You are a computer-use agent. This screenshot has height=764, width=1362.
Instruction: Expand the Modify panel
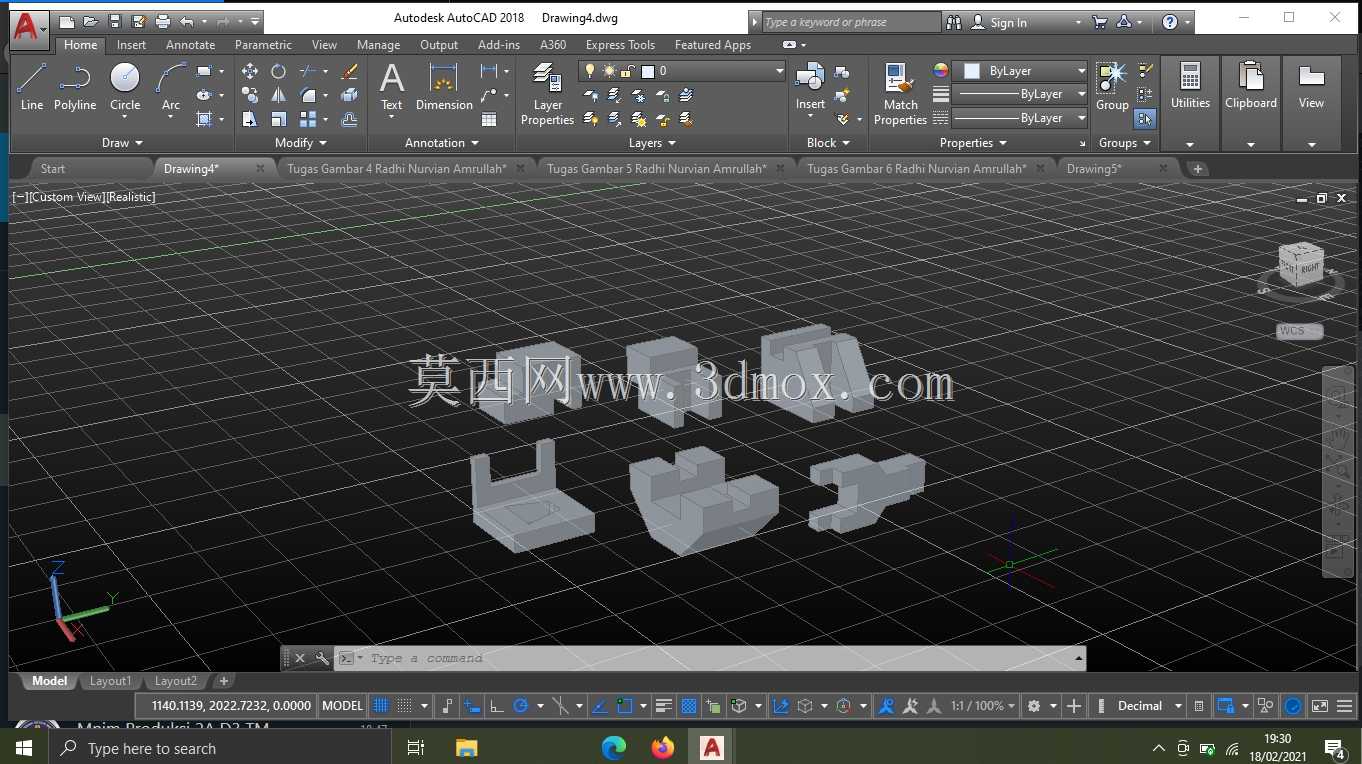coord(300,143)
